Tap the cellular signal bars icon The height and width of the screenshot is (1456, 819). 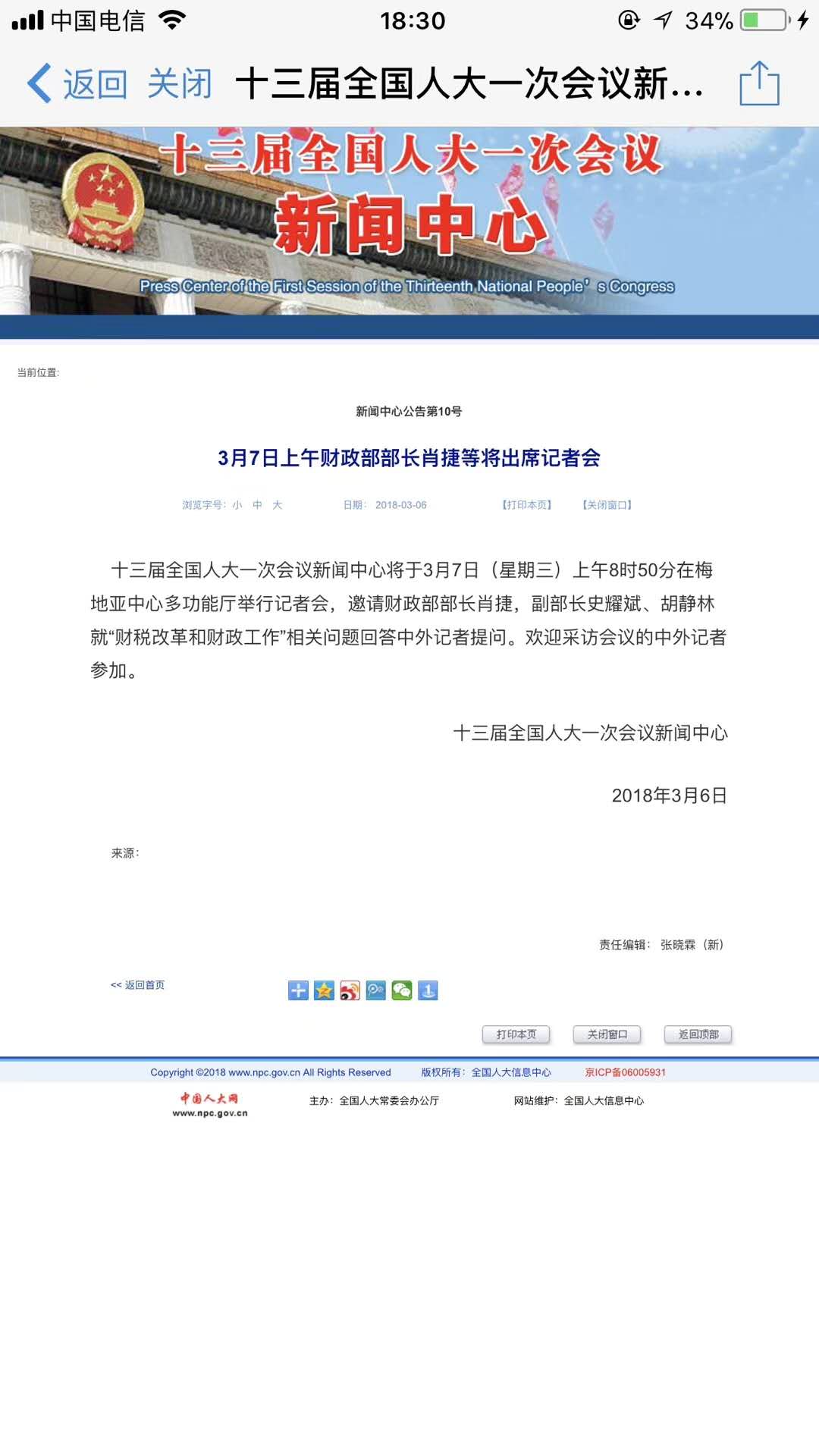coord(27,20)
